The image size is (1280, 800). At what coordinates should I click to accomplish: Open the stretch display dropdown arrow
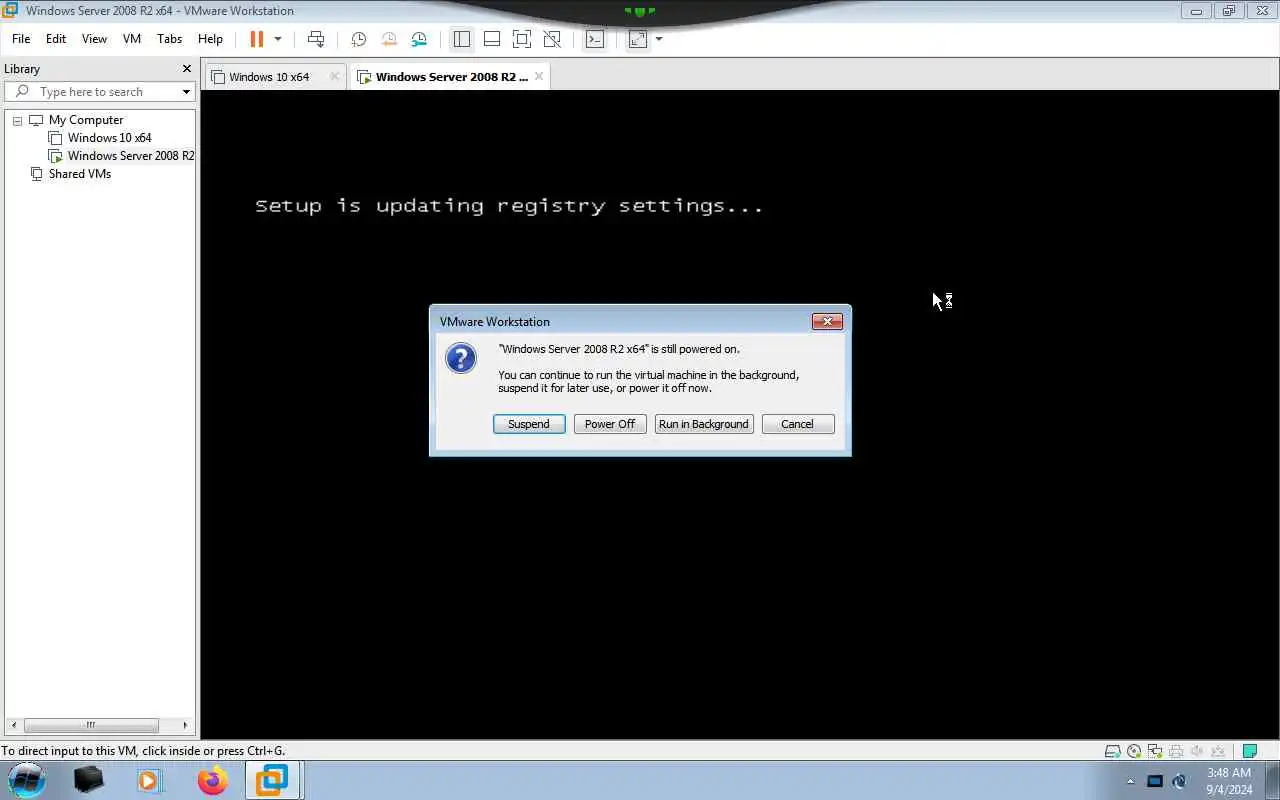tap(659, 39)
